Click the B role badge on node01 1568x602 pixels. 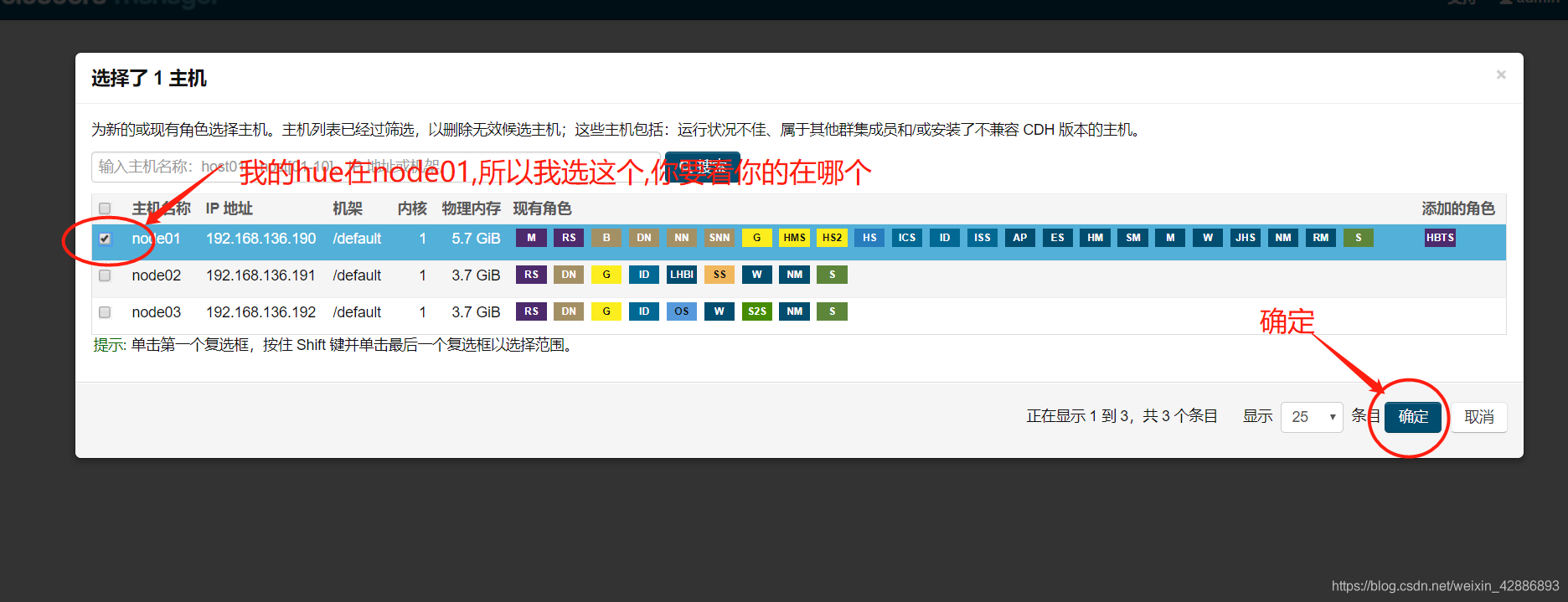(606, 238)
